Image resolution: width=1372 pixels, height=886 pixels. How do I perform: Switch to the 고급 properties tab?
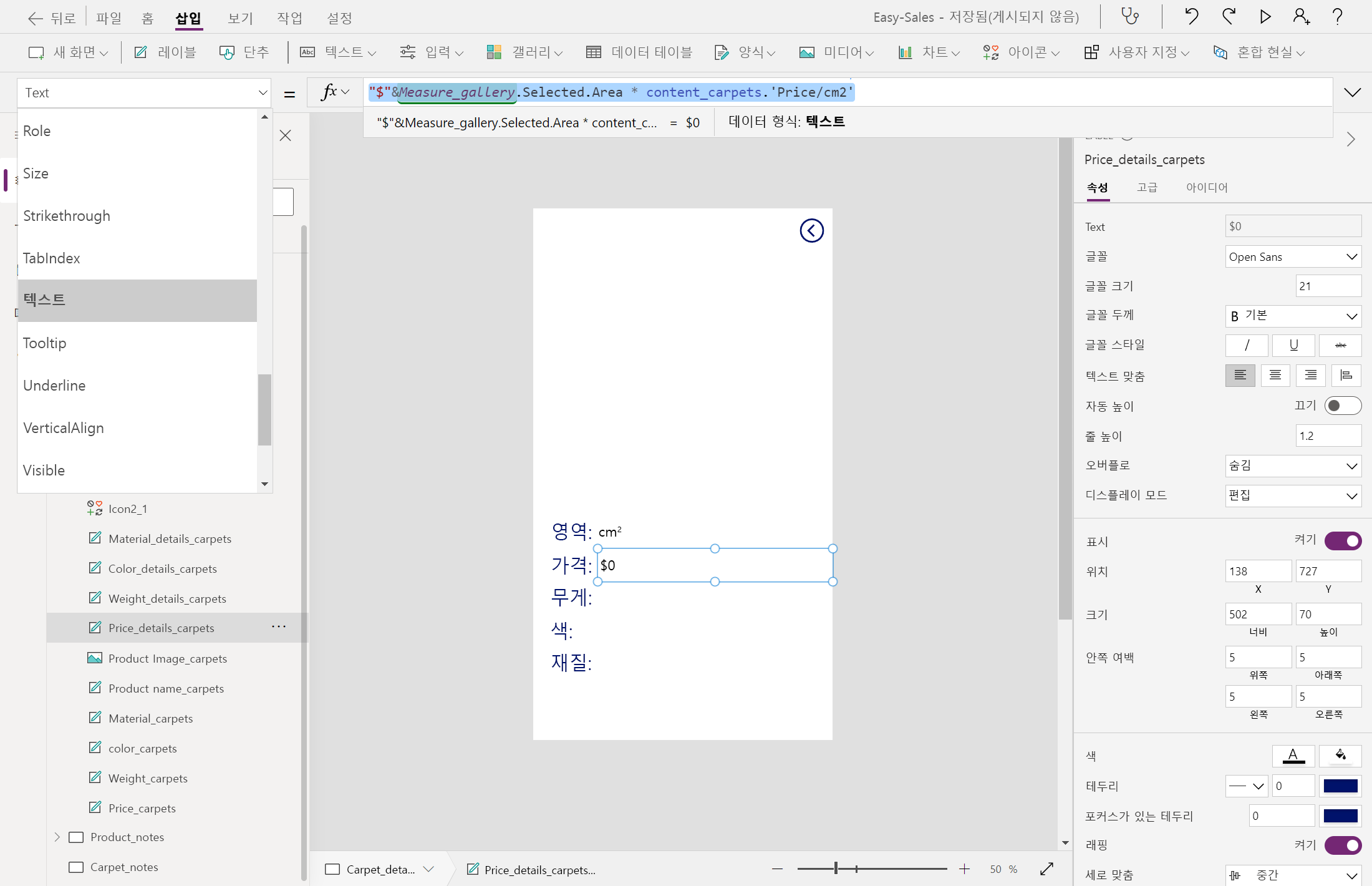tap(1147, 187)
